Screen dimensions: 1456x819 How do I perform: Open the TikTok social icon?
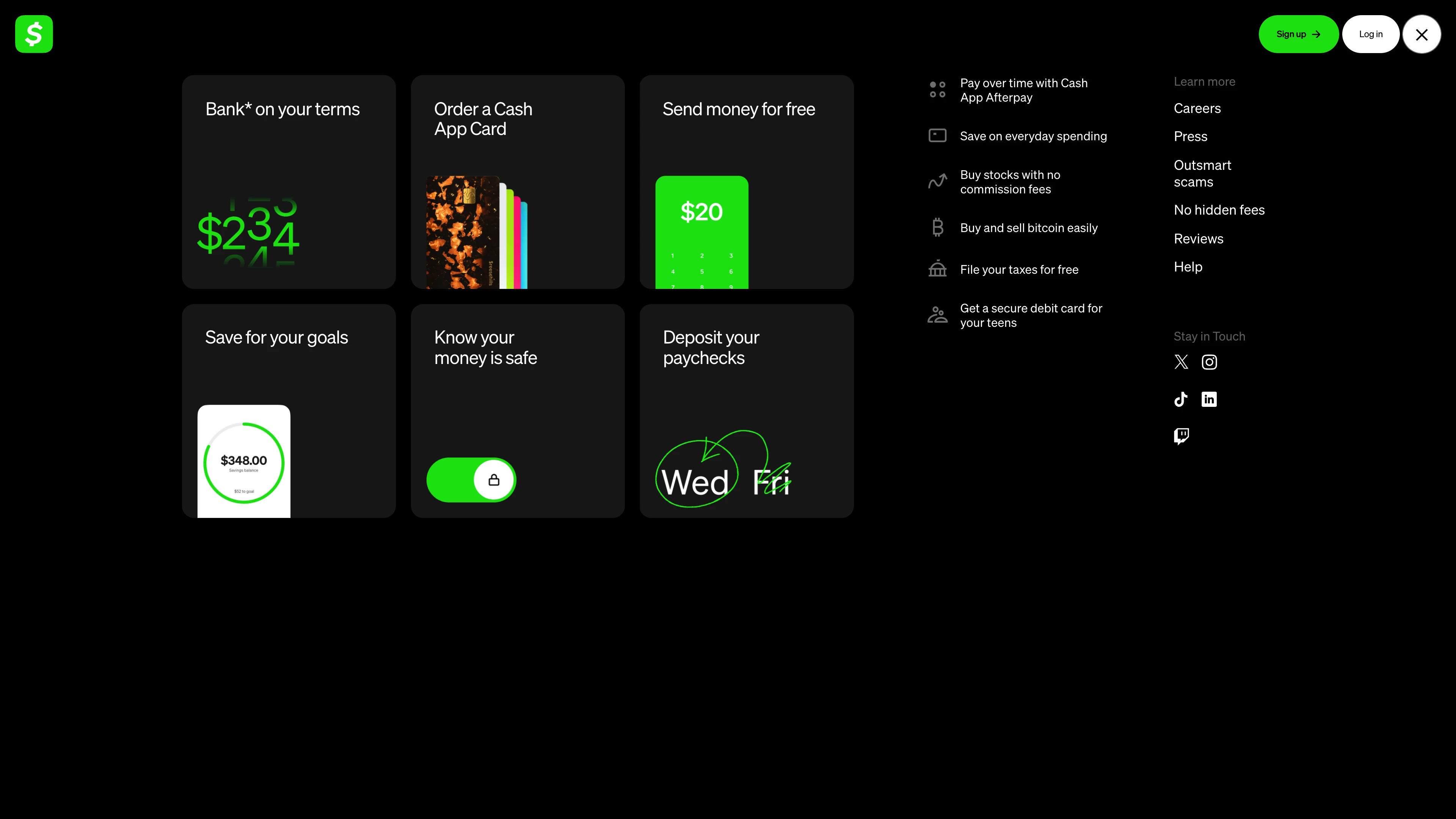click(1181, 399)
